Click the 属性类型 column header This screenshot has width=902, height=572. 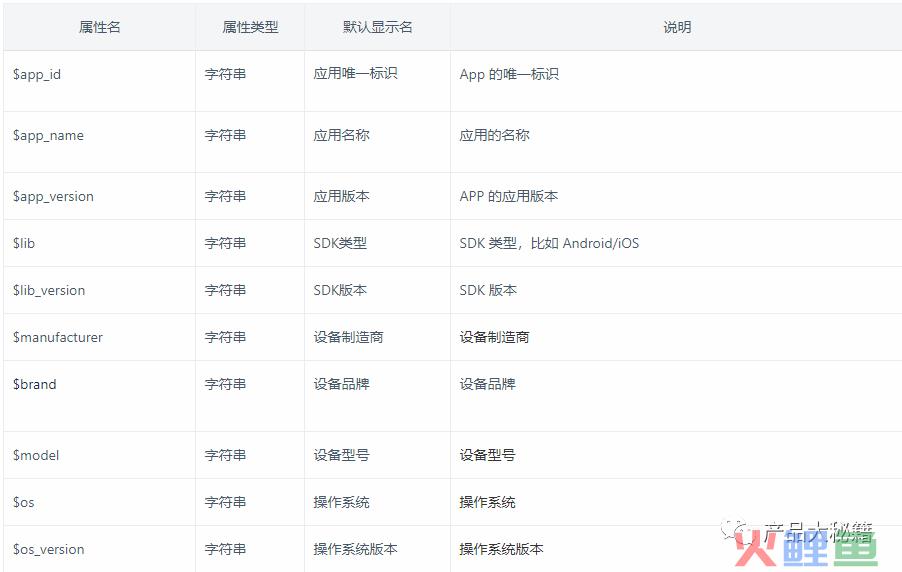pyautogui.click(x=250, y=27)
